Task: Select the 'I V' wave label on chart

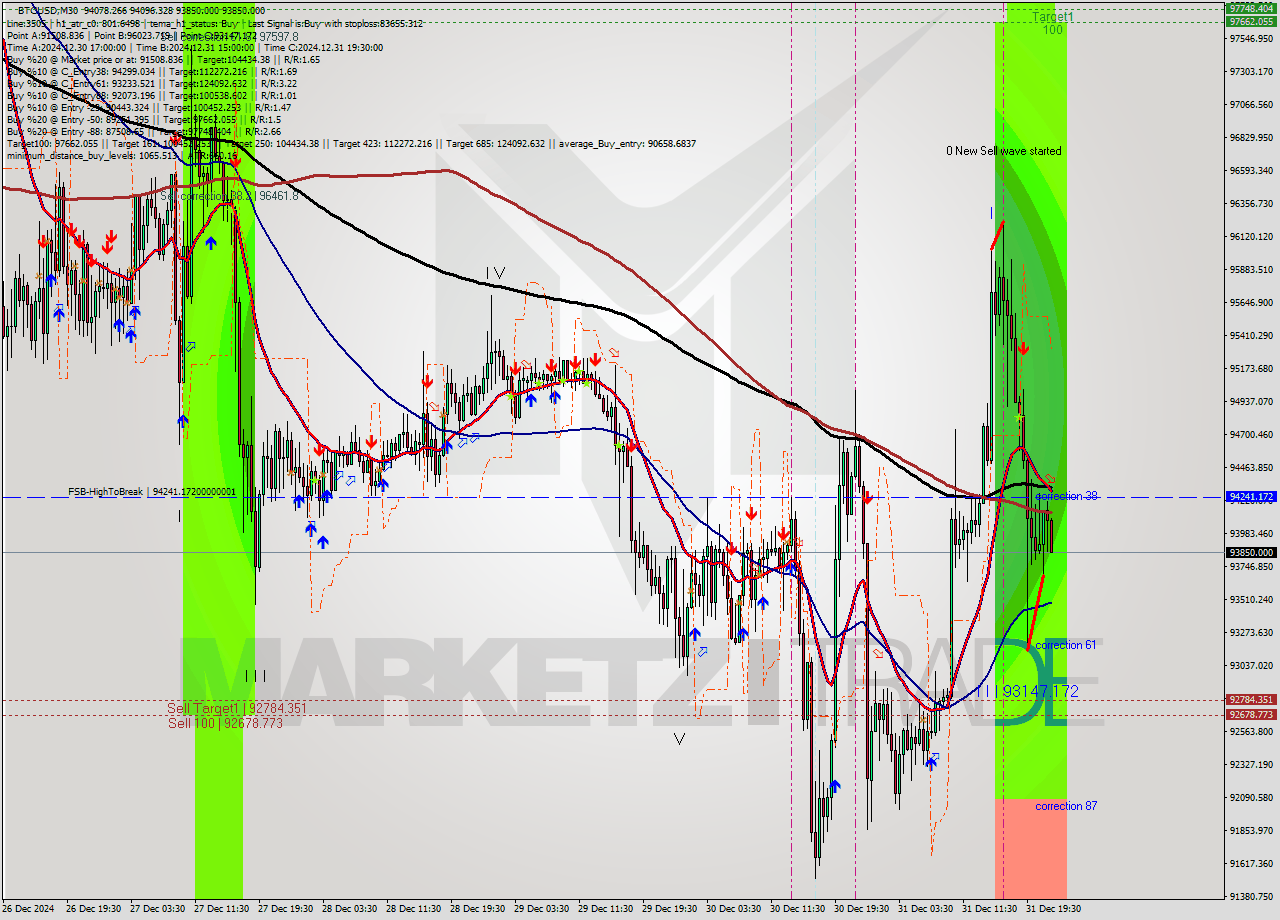Action: tap(495, 273)
